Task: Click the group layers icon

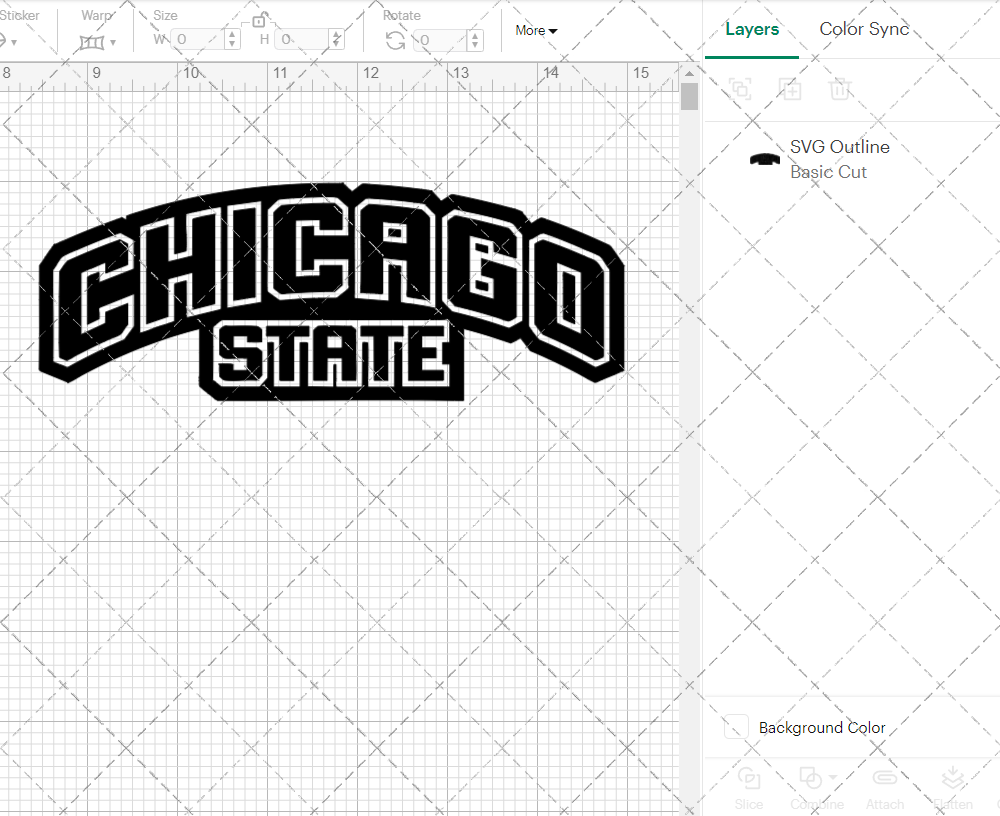Action: click(740, 89)
